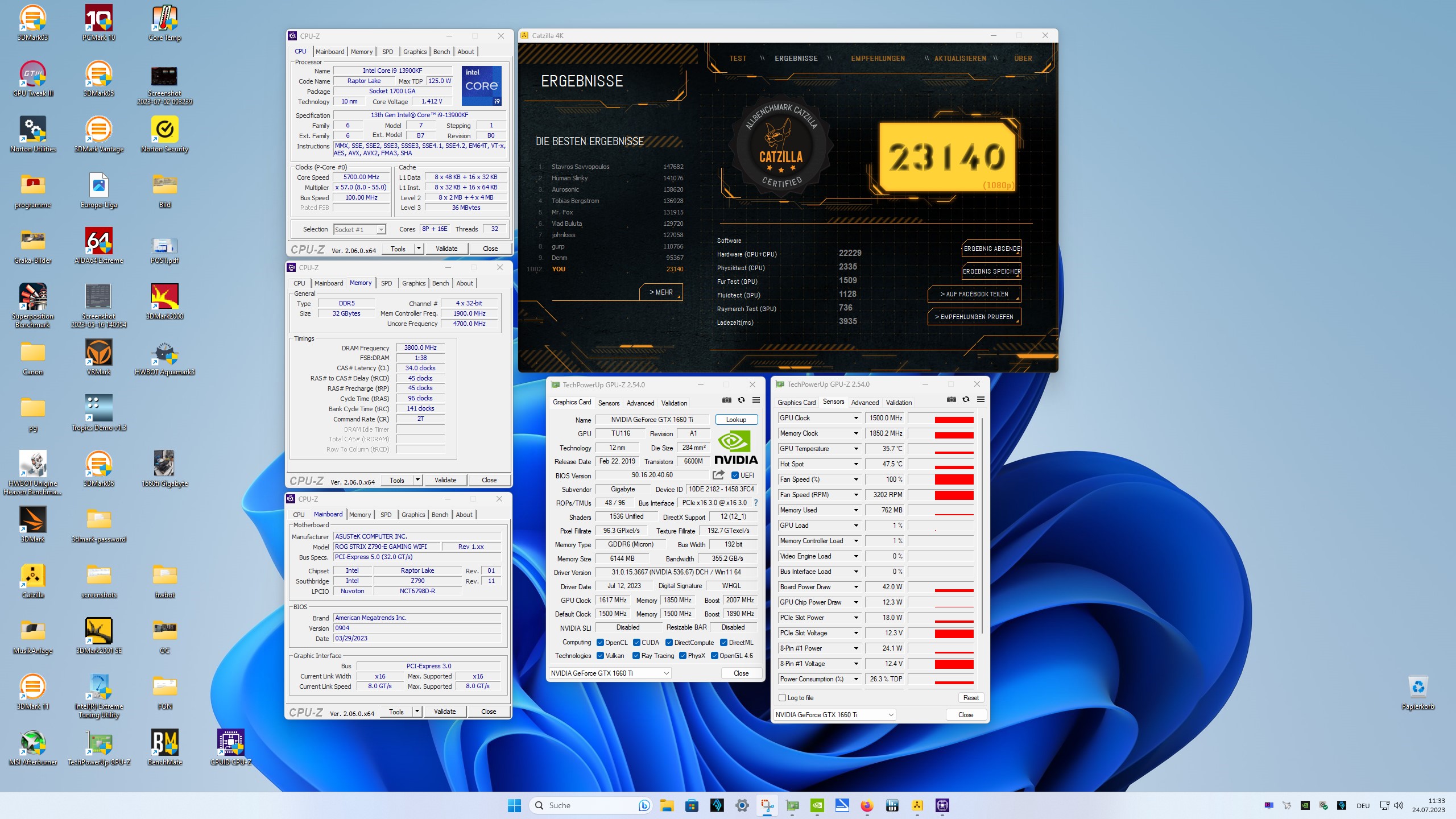The image size is (1456, 819).
Task: Launch MSI Afterburner desktop icon
Action: [x=32, y=747]
